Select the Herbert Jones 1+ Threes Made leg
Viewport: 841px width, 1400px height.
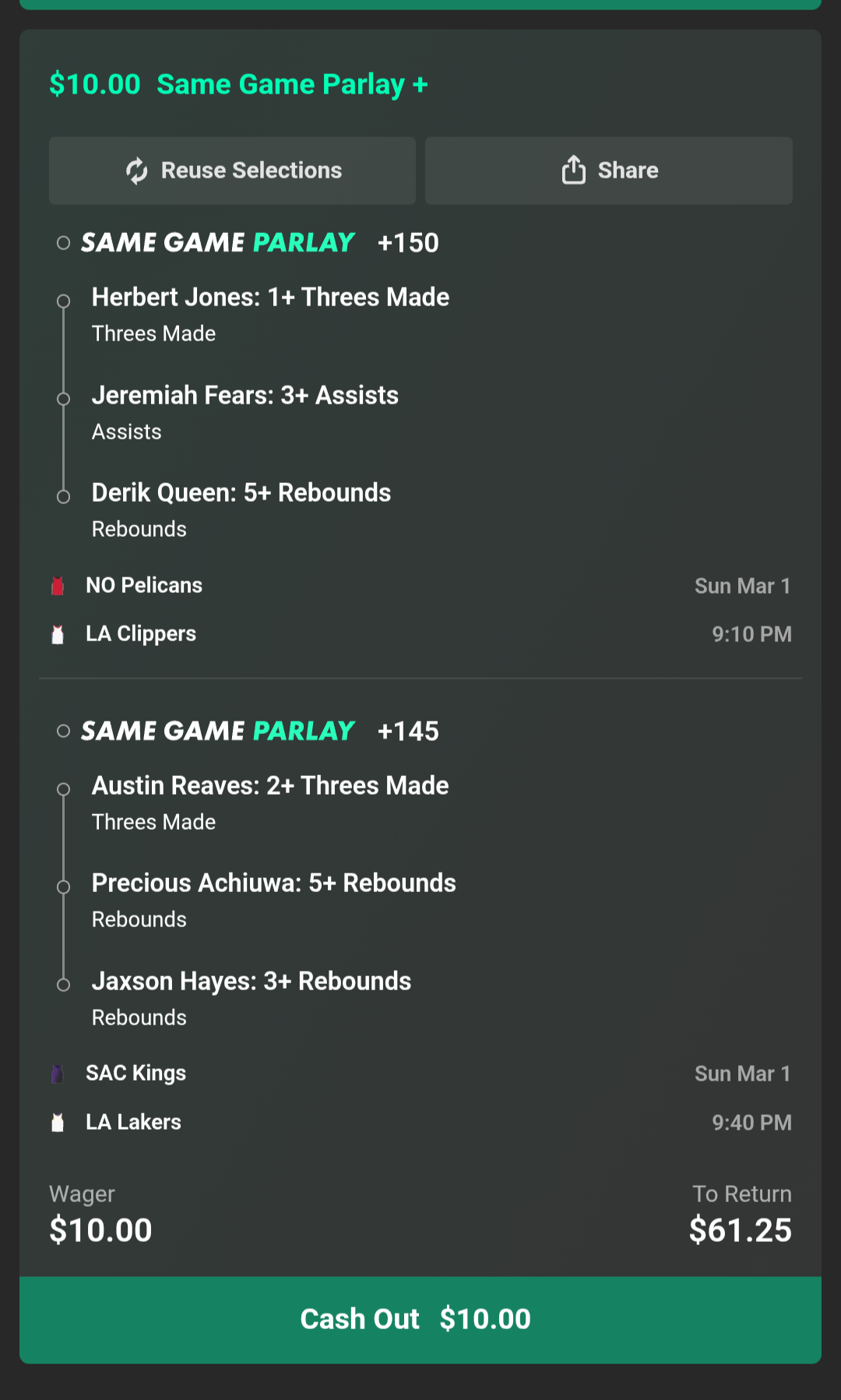point(270,298)
